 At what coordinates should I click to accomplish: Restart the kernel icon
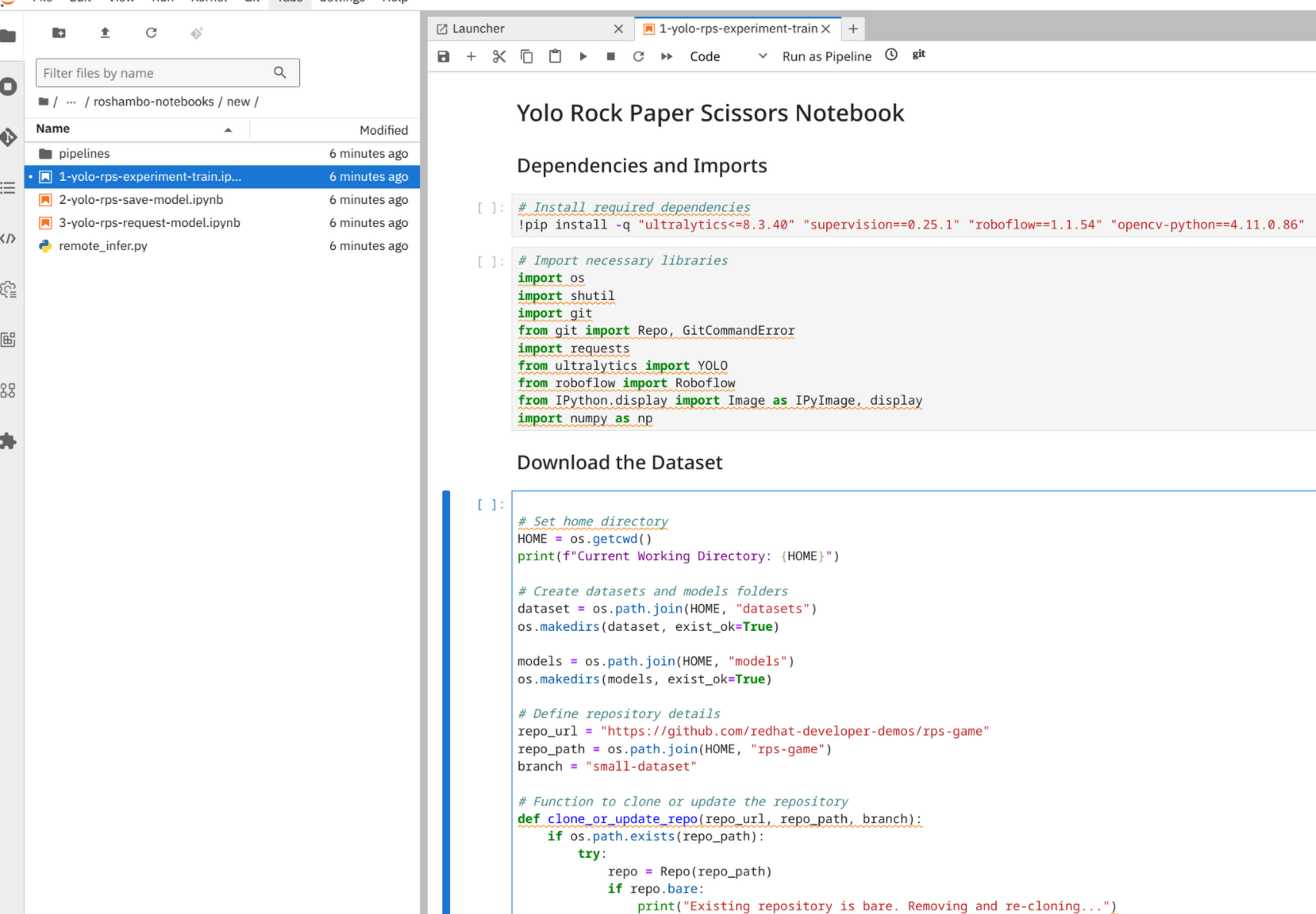pyautogui.click(x=638, y=56)
